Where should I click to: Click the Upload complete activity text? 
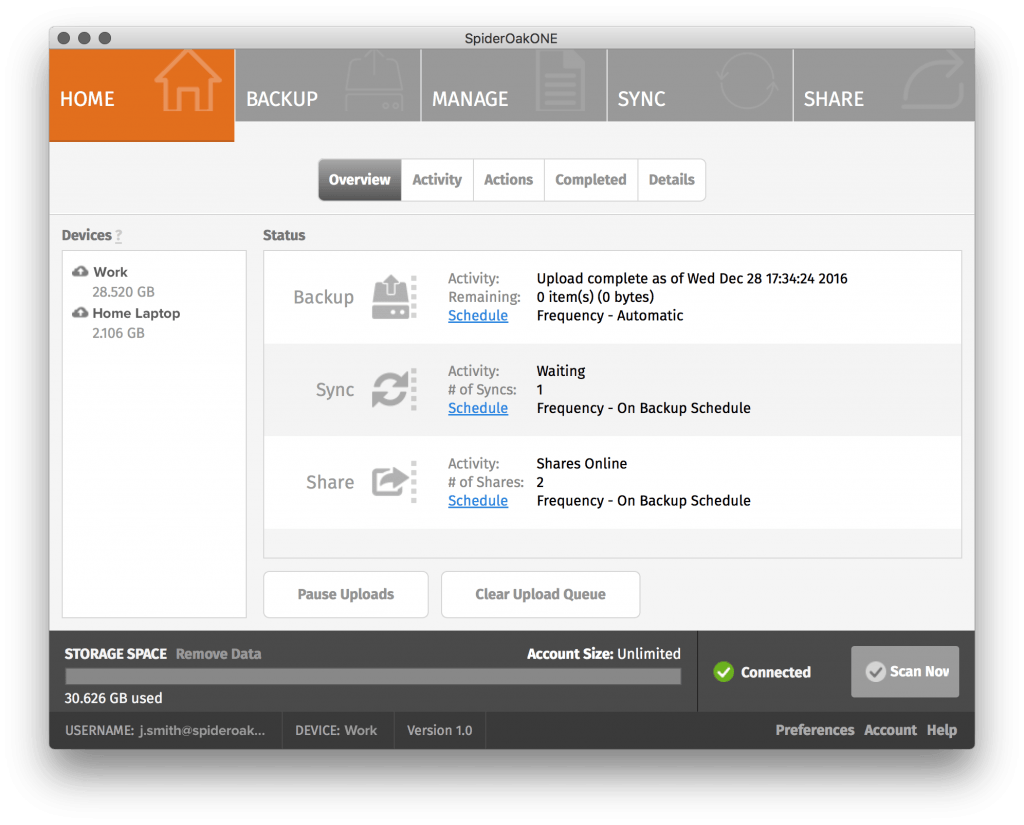[692, 279]
